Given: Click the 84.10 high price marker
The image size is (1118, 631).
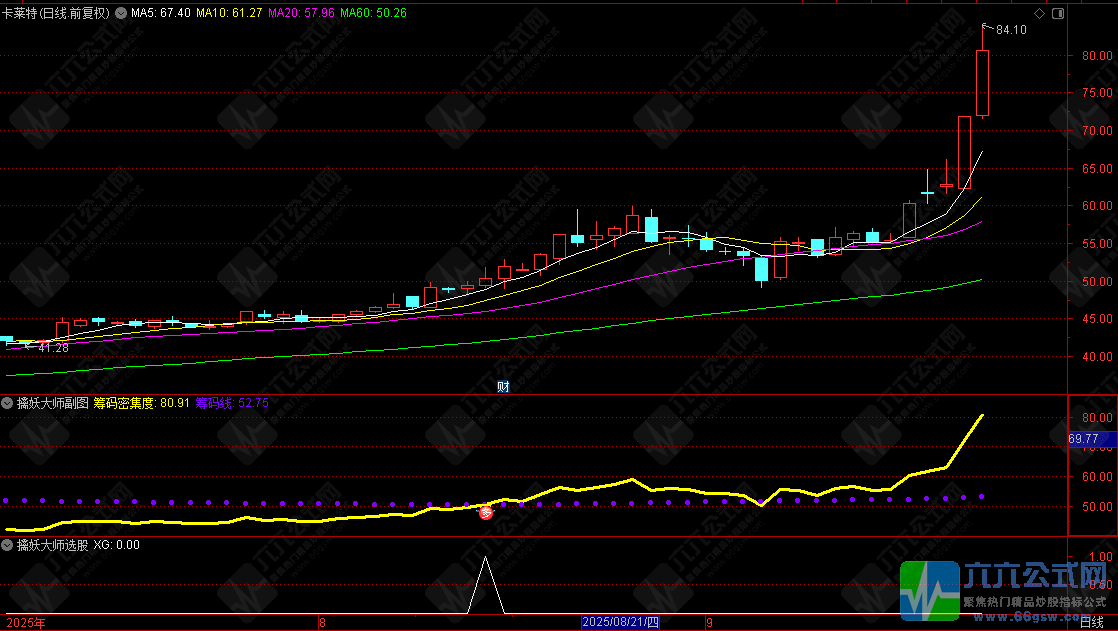Looking at the screenshot, I should (x=1011, y=30).
